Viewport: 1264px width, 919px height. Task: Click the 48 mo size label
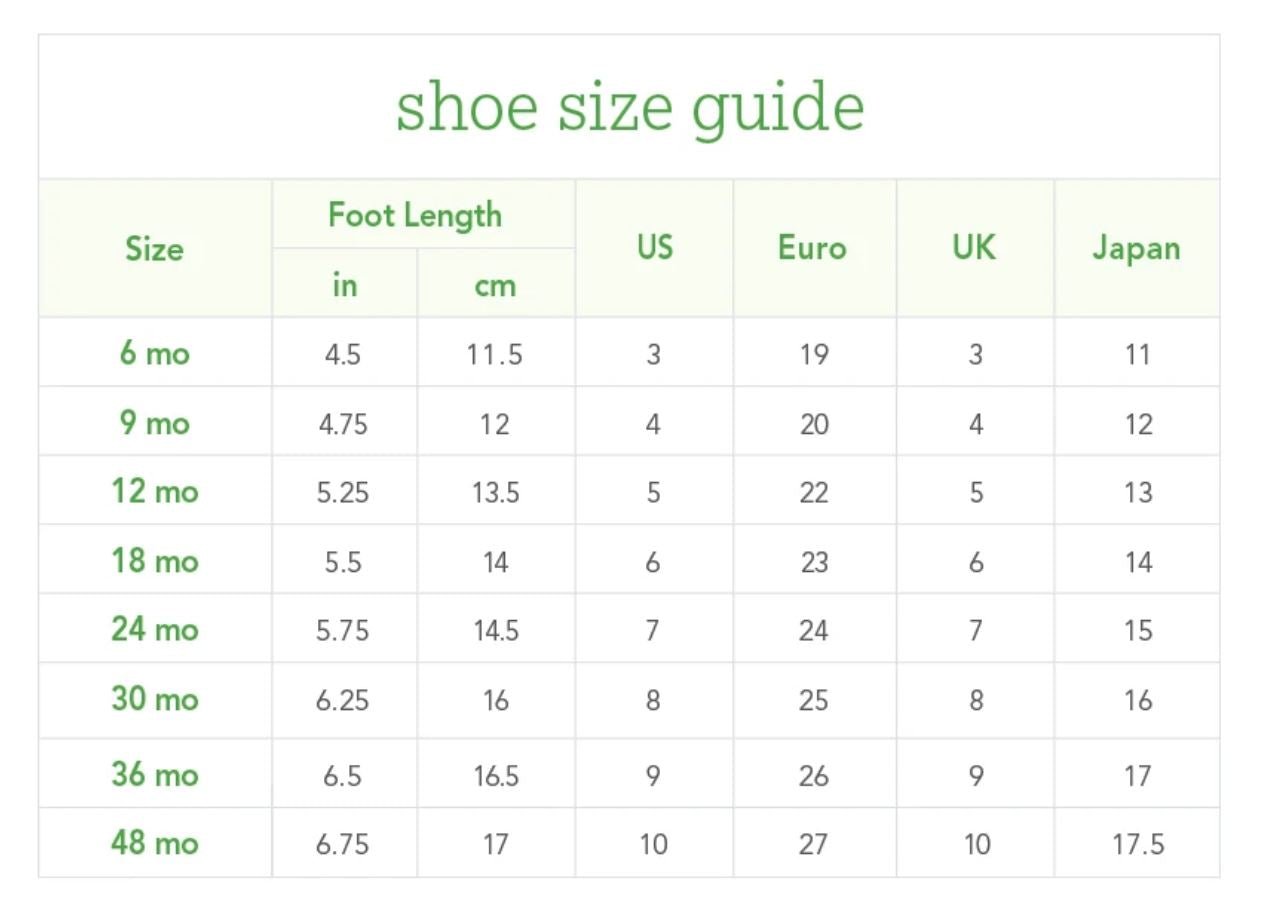tap(154, 843)
